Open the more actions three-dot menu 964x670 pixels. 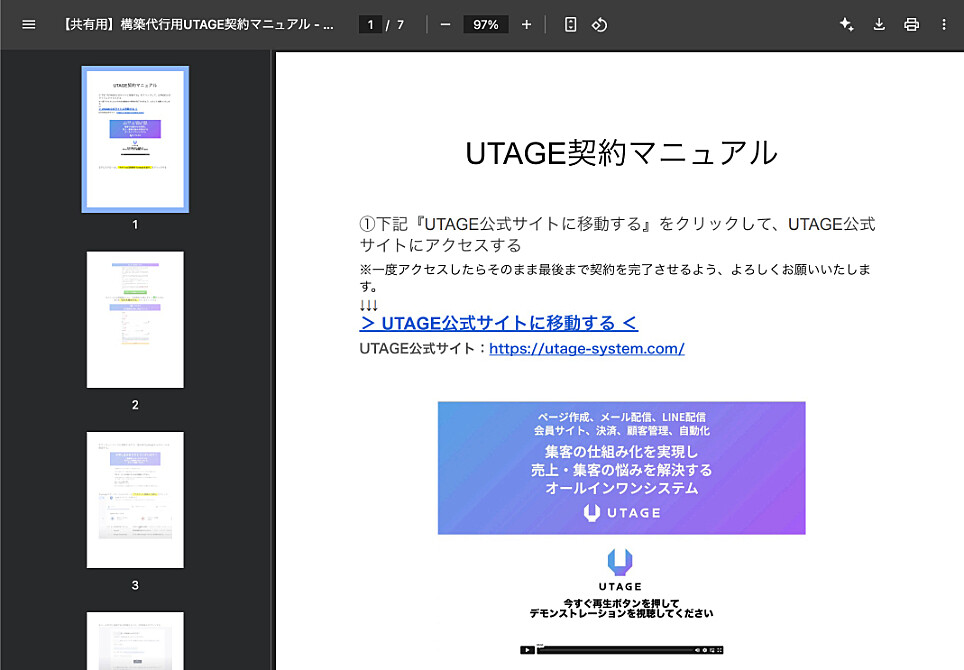click(x=944, y=25)
